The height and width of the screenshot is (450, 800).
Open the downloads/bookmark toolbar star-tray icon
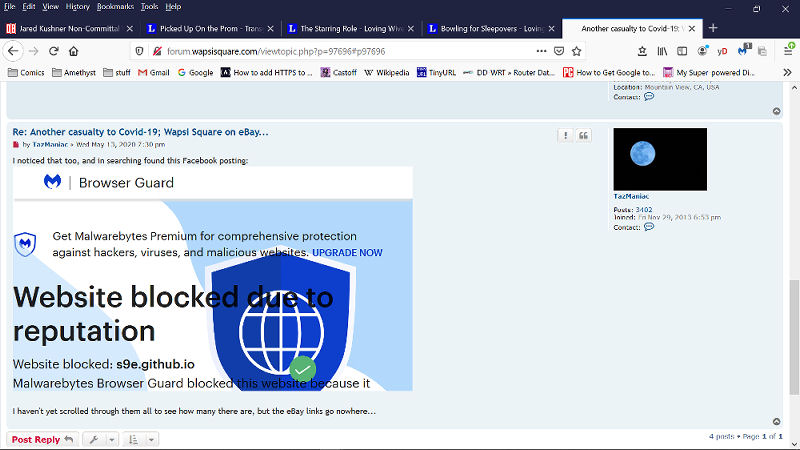click(642, 51)
